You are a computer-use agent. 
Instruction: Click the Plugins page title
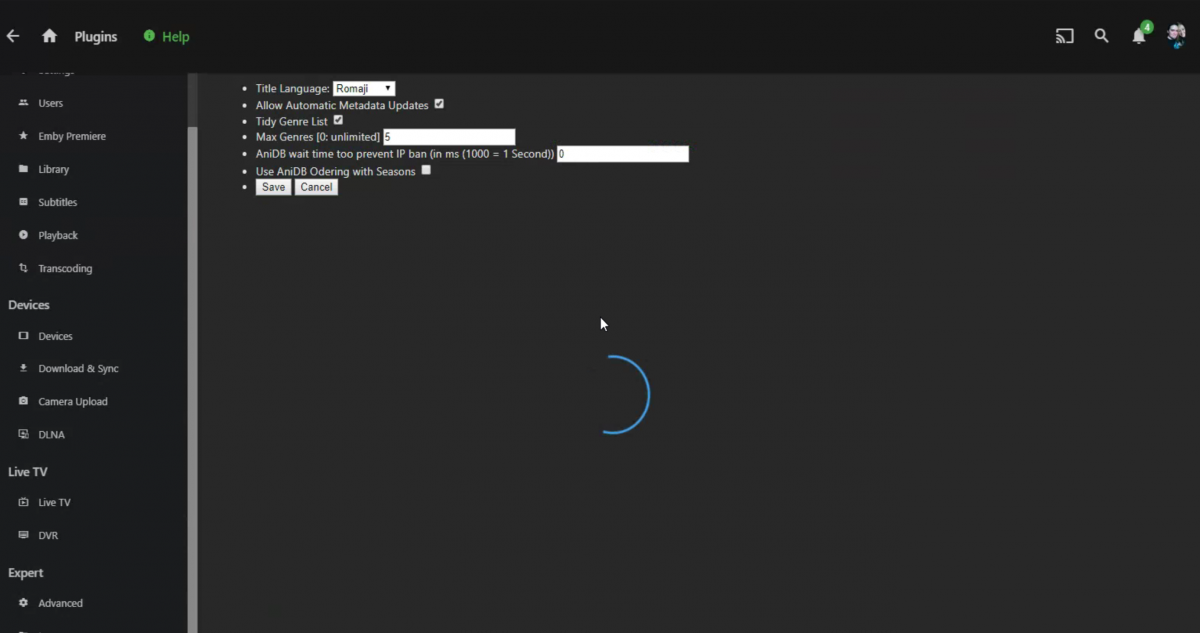pos(96,36)
